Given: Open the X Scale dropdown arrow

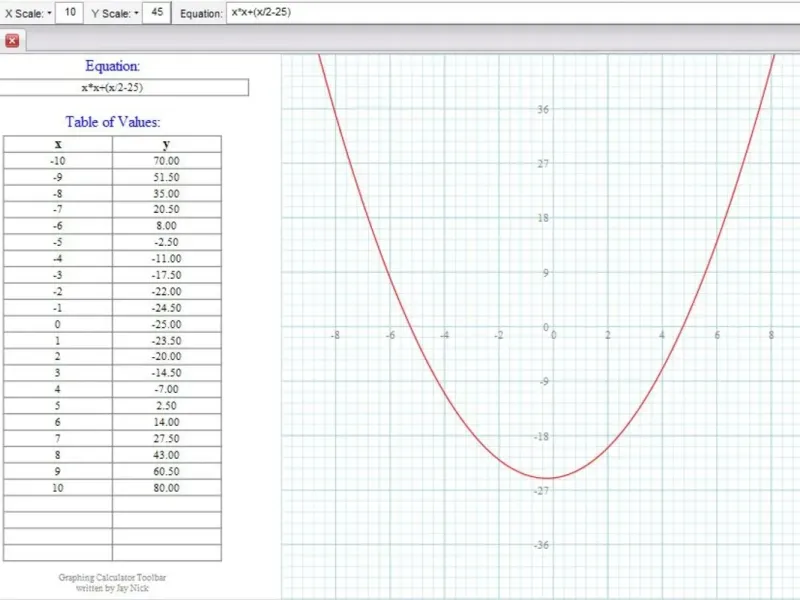Looking at the screenshot, I should [x=49, y=13].
